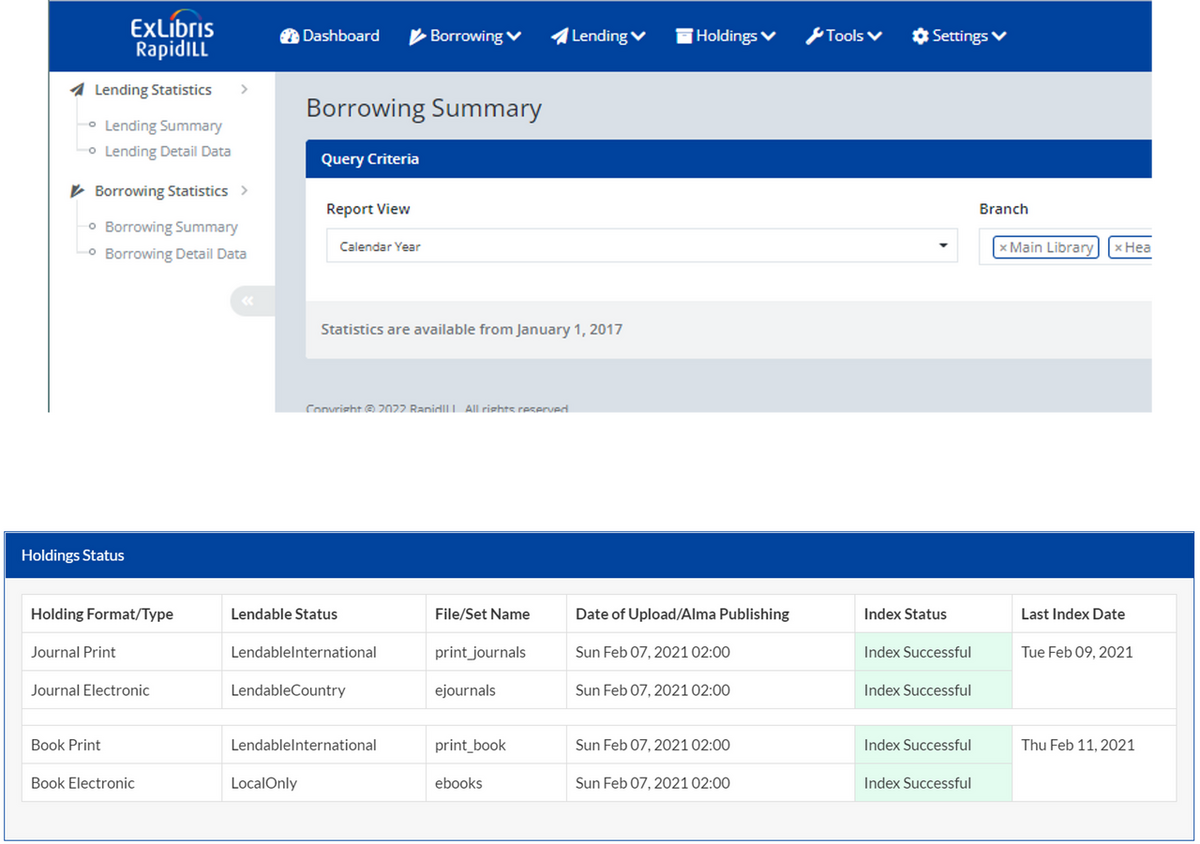Click the Lending paper plane icon in navbar

(x=559, y=36)
